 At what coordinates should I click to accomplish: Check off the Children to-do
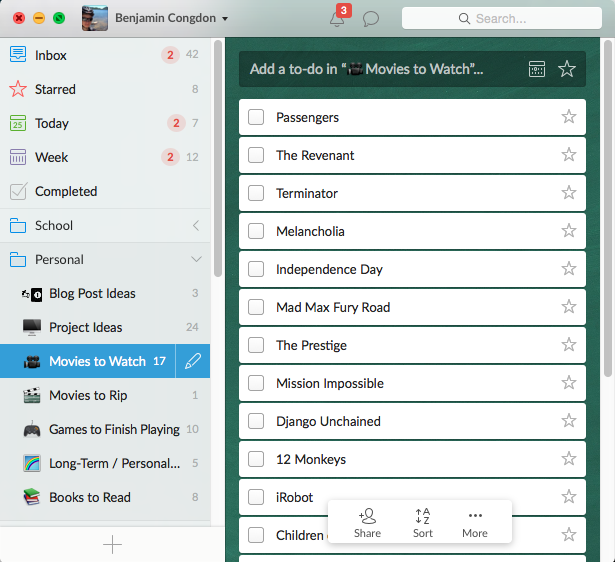pyautogui.click(x=256, y=535)
